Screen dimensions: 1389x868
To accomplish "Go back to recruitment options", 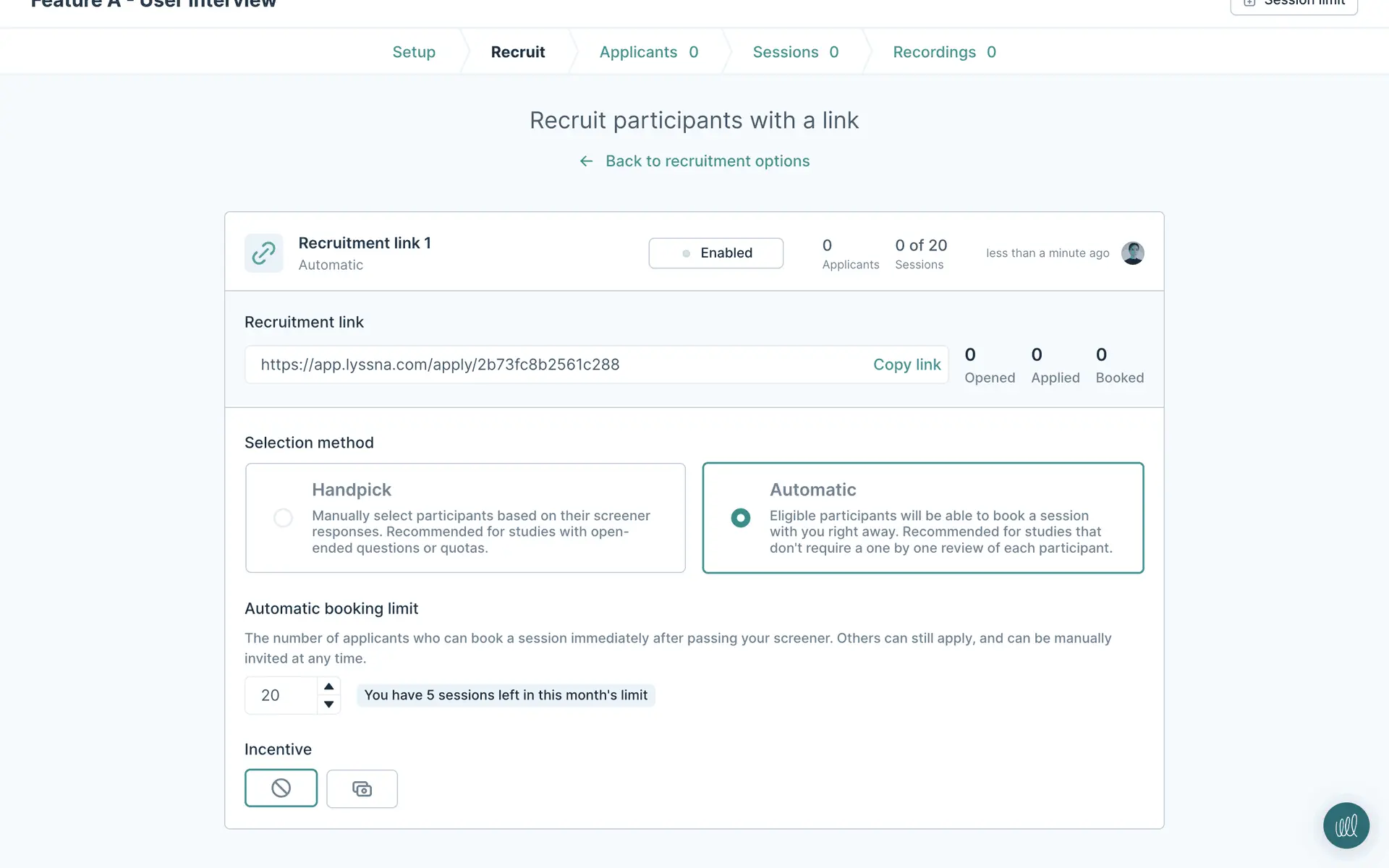I will click(707, 161).
